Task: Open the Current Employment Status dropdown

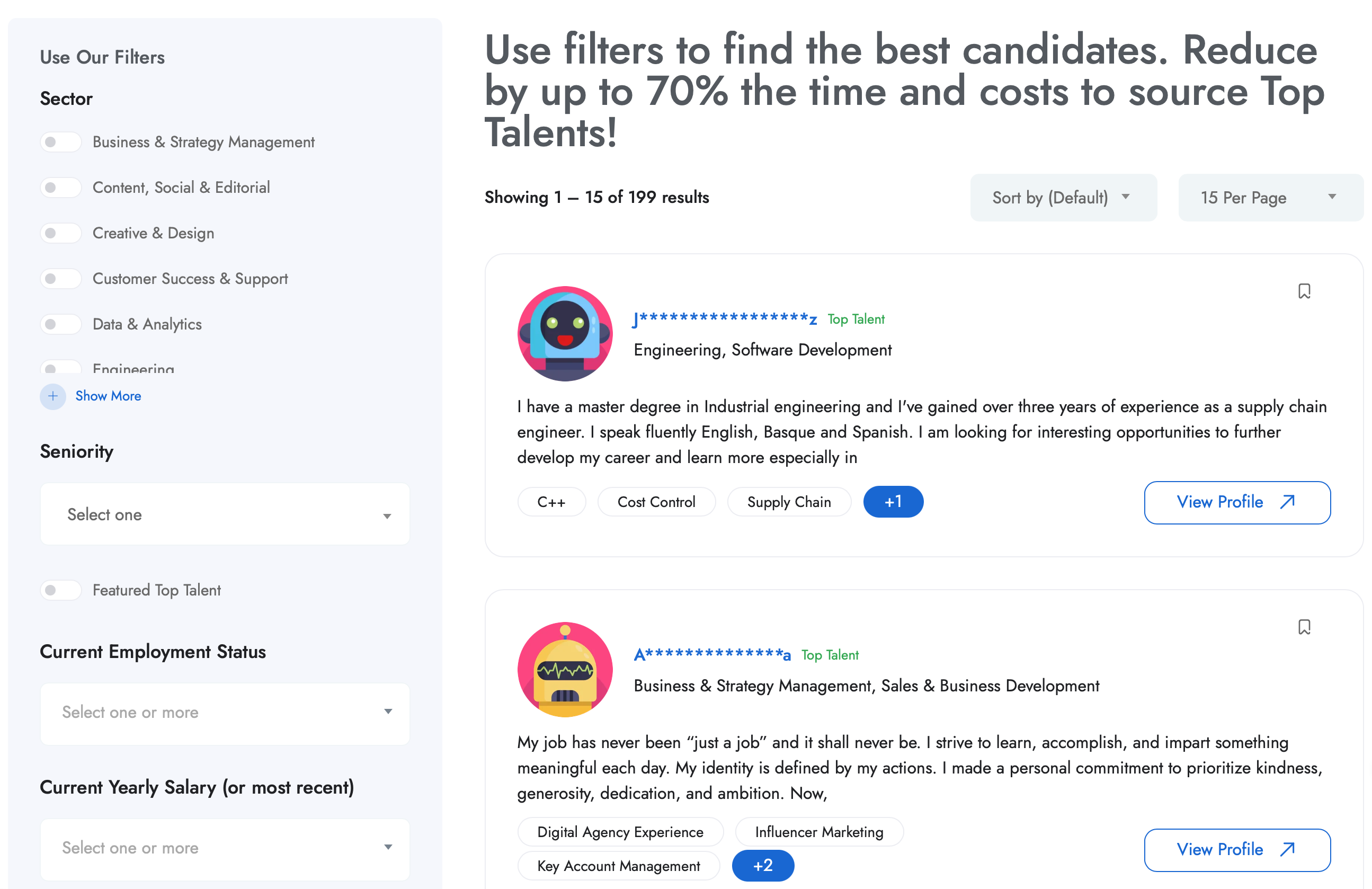Action: [x=225, y=713]
